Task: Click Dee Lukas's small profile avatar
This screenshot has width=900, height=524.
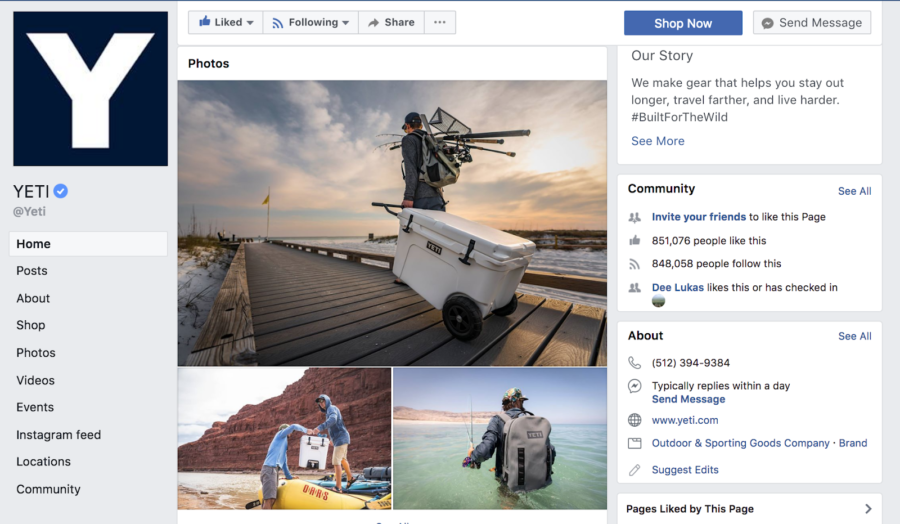Action: (658, 301)
